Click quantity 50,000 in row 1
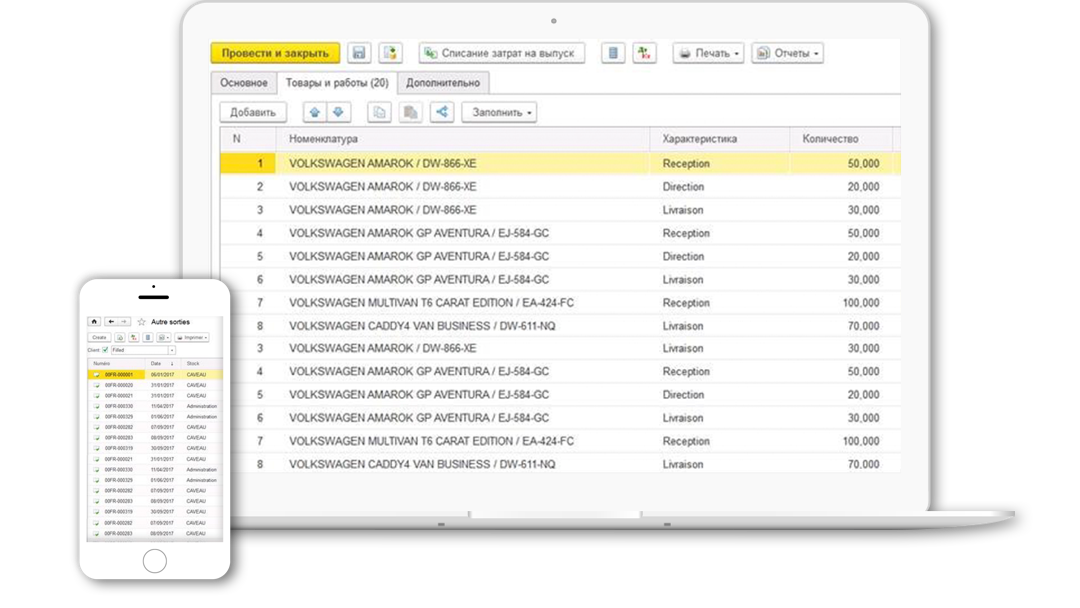 [863, 164]
